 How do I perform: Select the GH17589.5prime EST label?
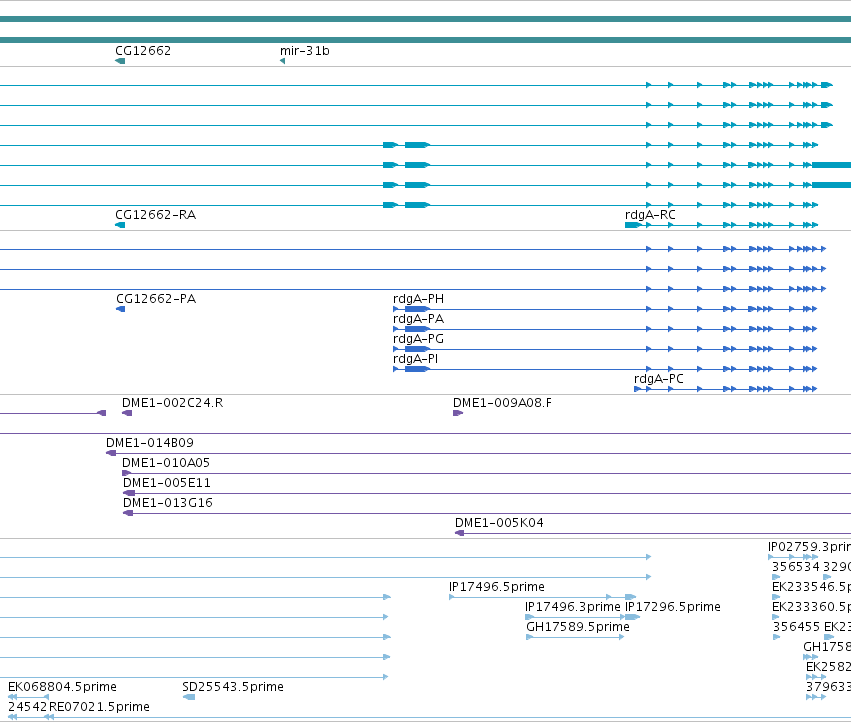coord(577,627)
